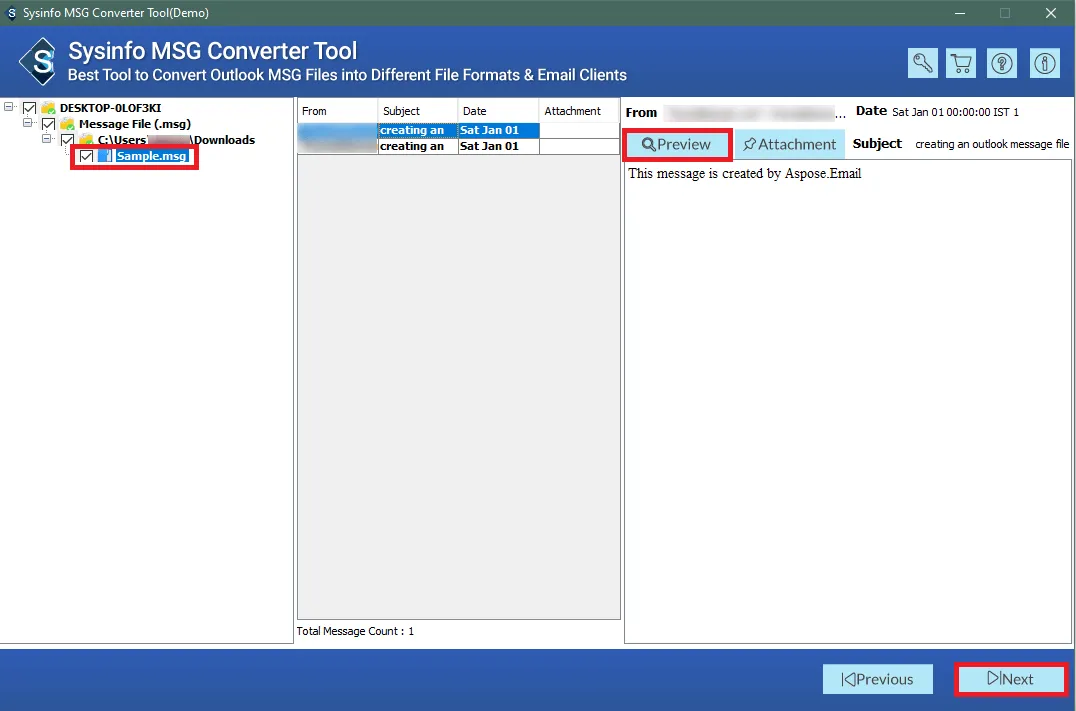The height and width of the screenshot is (711, 1076).
Task: Click the DESKTOP-0LOF3KI folder icon
Action: pos(48,108)
